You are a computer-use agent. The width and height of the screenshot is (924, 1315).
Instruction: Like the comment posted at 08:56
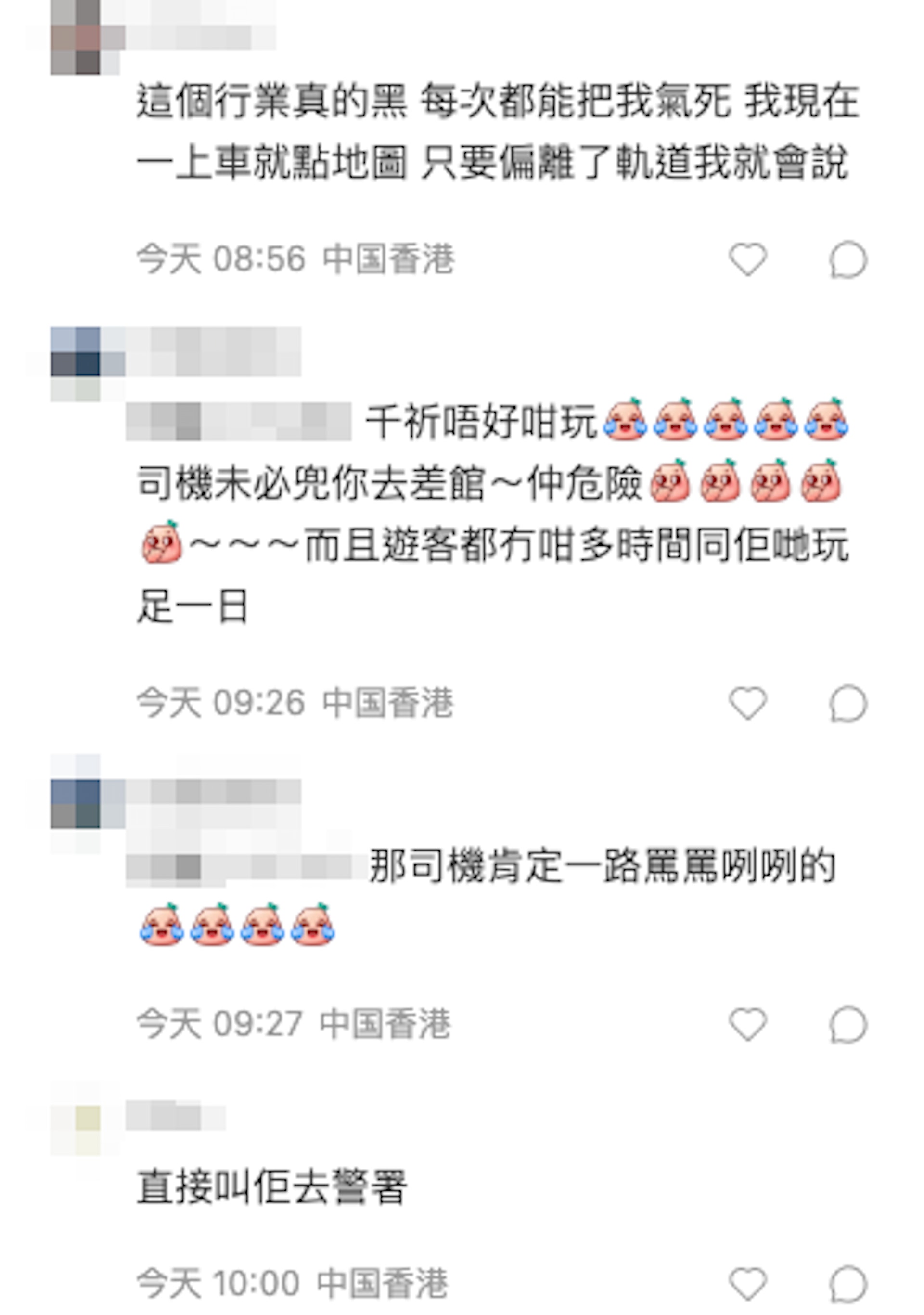coord(748,259)
